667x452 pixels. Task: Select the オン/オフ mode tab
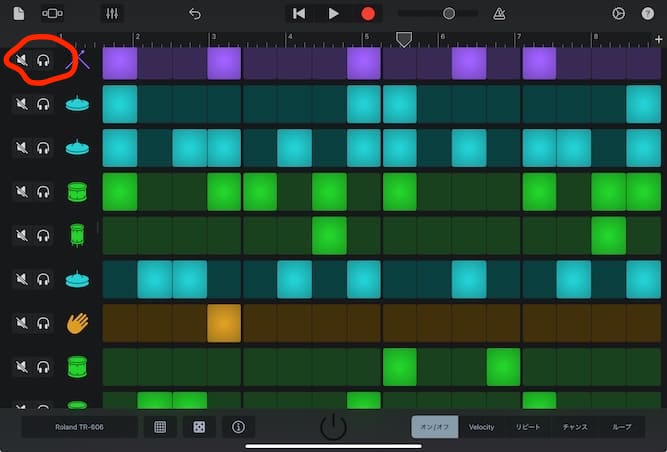pyautogui.click(x=435, y=427)
